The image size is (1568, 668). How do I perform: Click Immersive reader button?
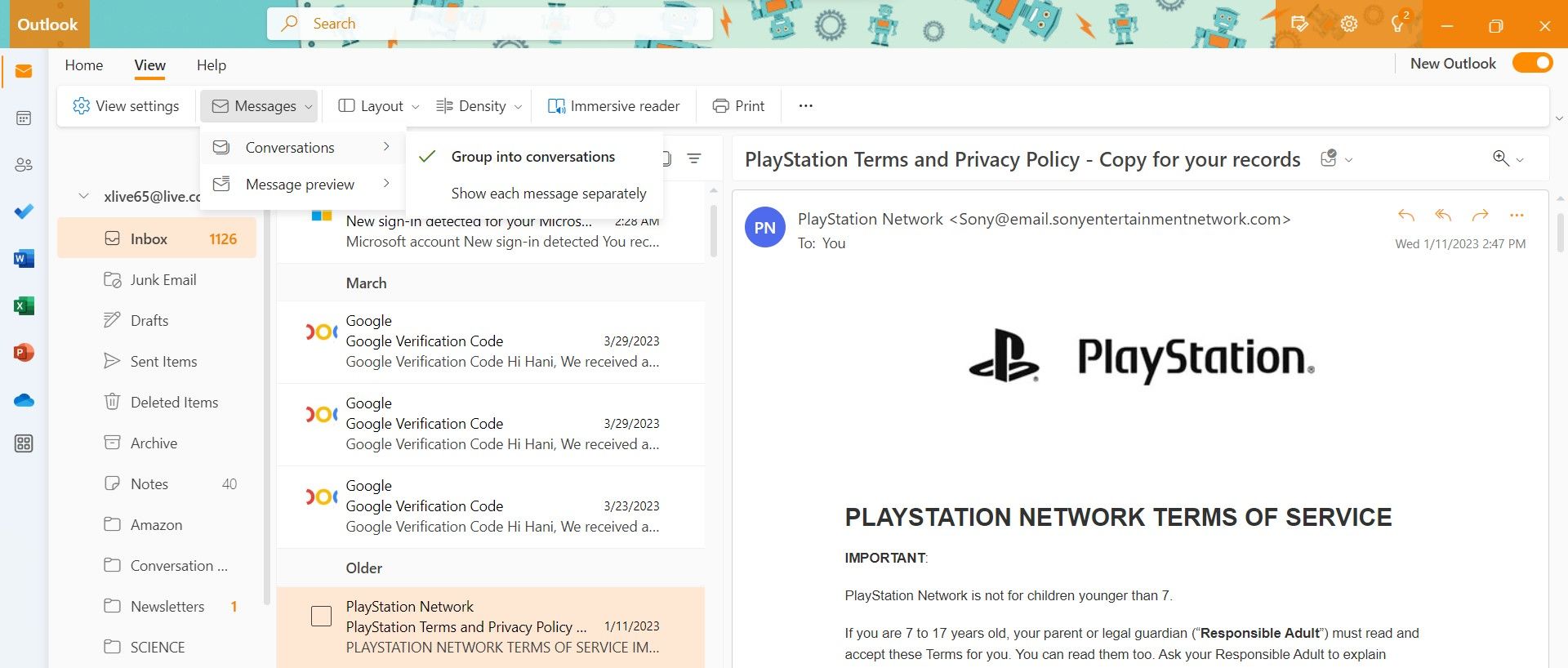click(x=613, y=106)
